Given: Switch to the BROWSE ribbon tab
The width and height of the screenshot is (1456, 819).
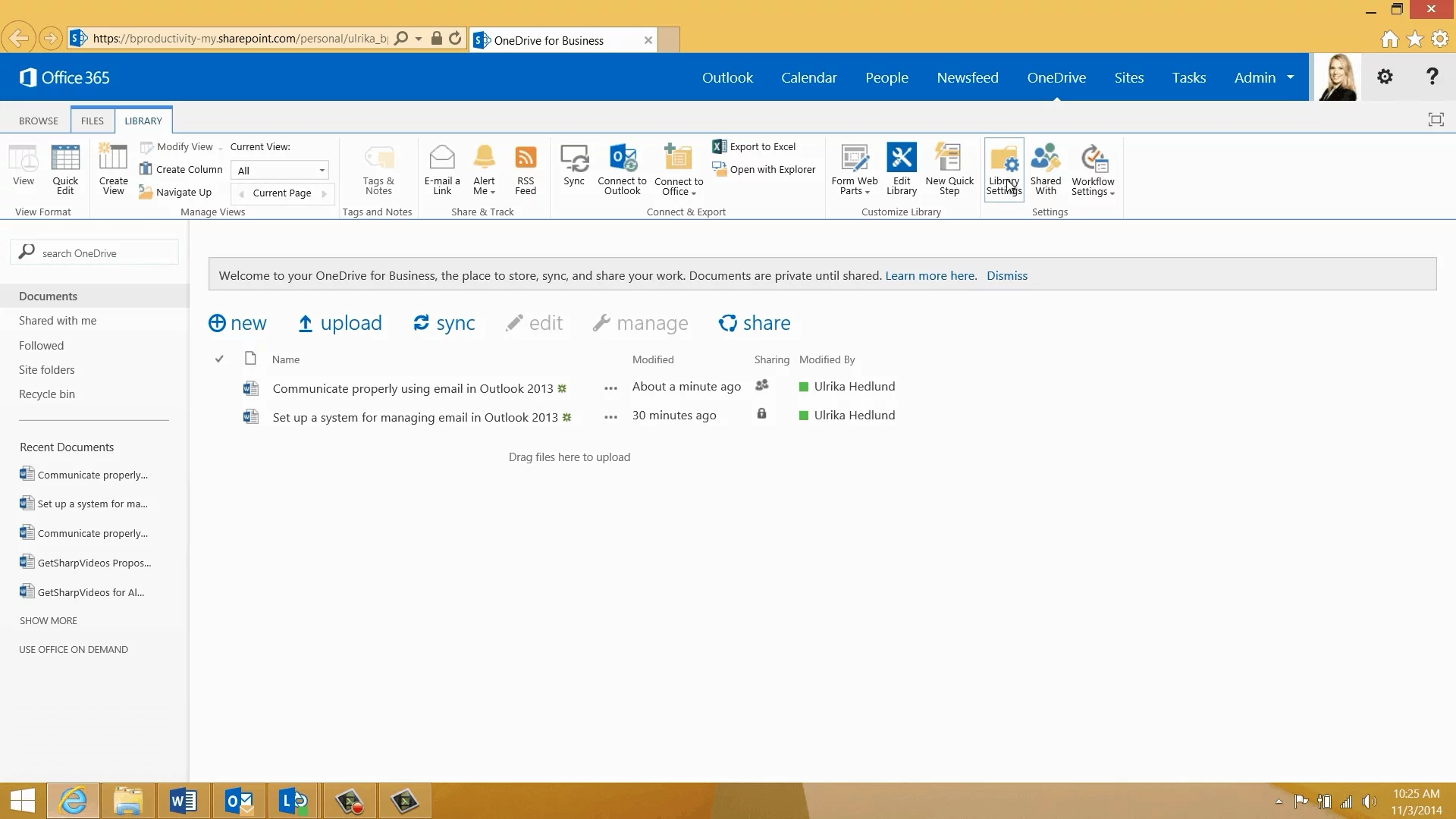Looking at the screenshot, I should (x=39, y=121).
